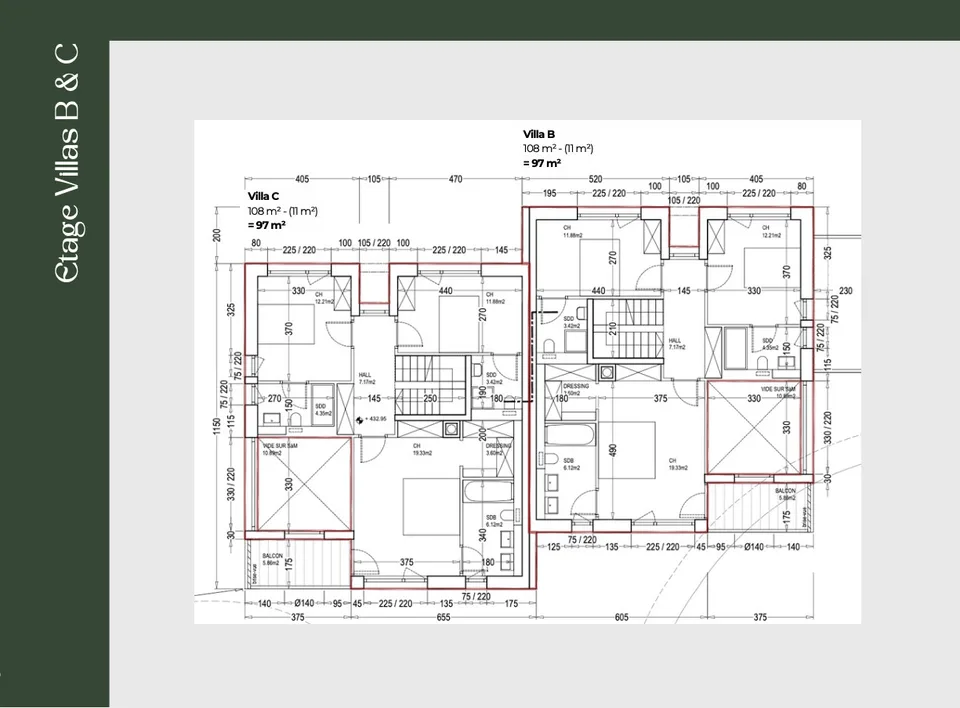This screenshot has width=960, height=708.
Task: Click "= 97 m²" under Villa B
Action: (x=542, y=163)
